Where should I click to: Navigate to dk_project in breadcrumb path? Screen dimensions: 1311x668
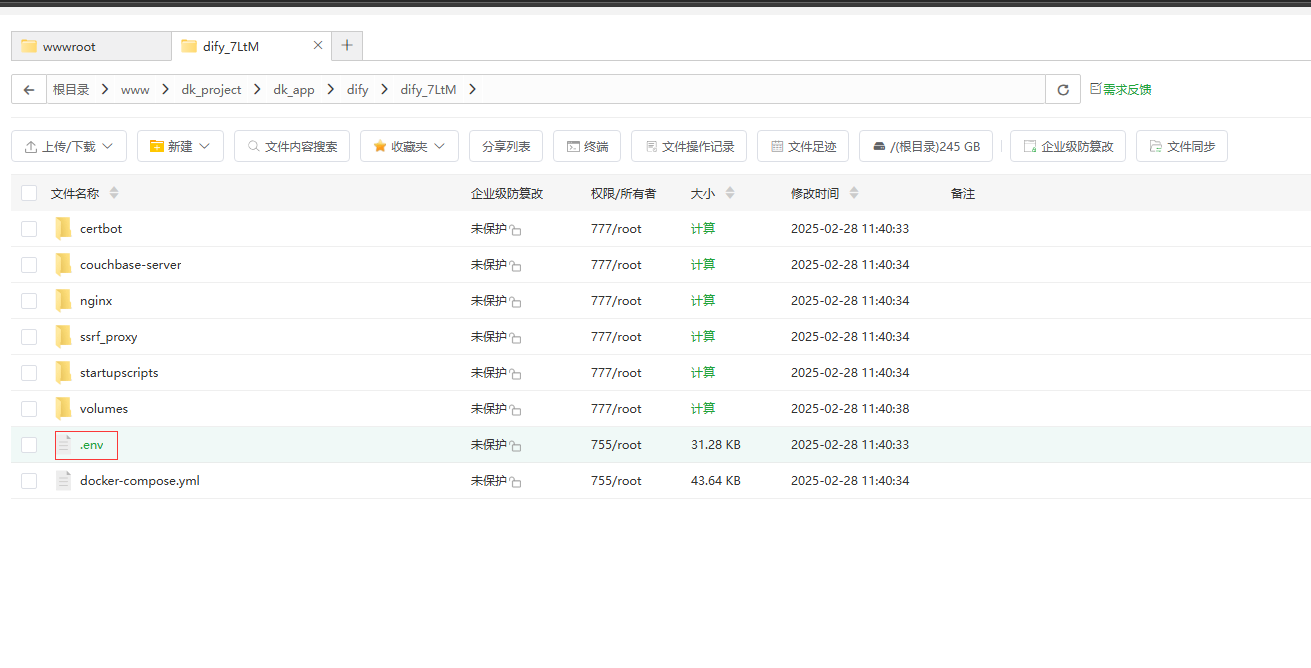click(x=211, y=89)
